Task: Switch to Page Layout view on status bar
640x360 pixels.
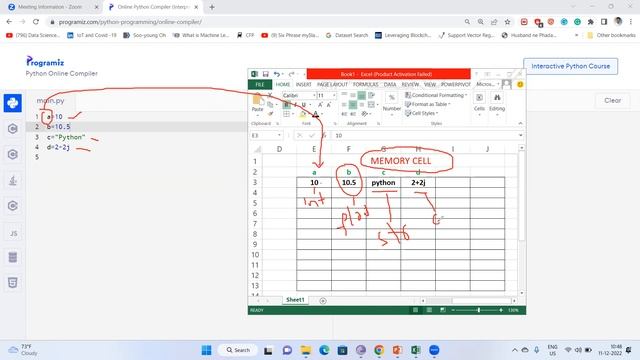Action: click(429, 310)
